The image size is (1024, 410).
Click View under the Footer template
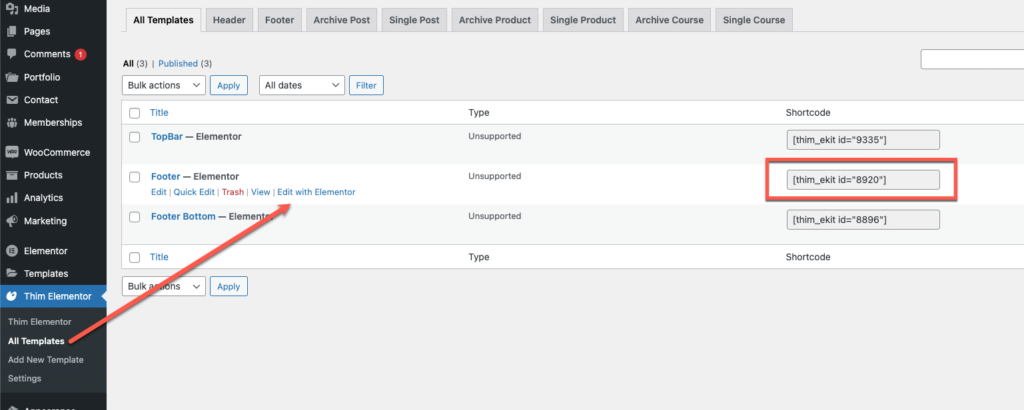click(x=261, y=193)
